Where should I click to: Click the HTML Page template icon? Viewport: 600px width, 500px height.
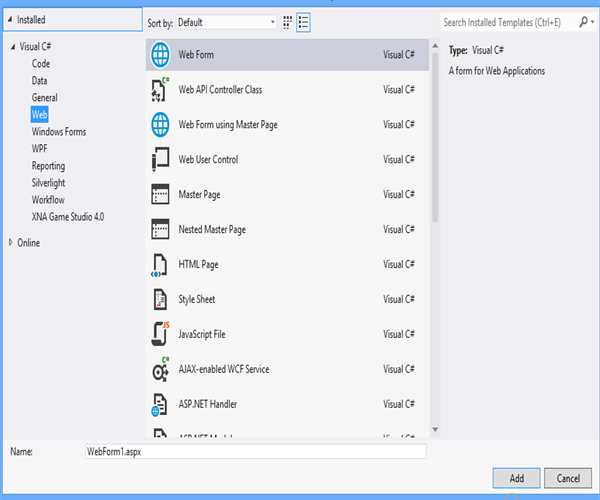point(160,265)
